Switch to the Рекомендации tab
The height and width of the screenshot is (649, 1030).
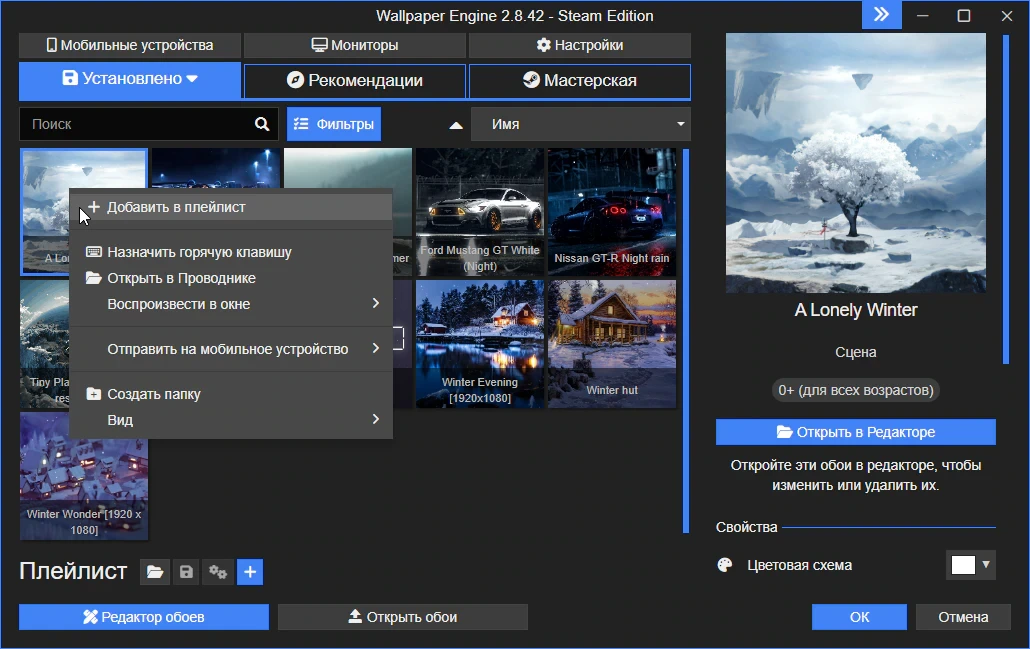pos(355,80)
